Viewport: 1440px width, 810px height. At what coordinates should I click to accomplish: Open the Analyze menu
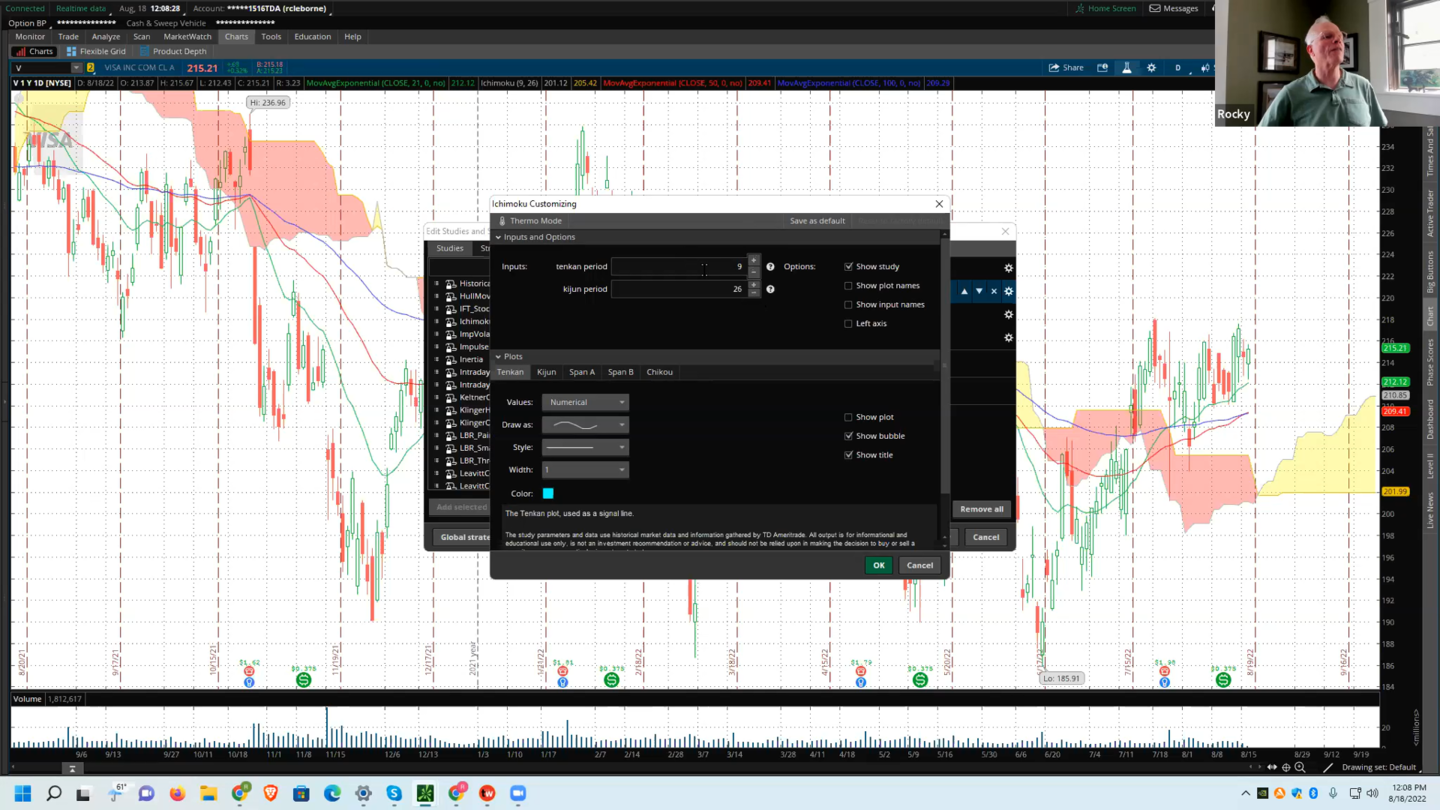105,36
